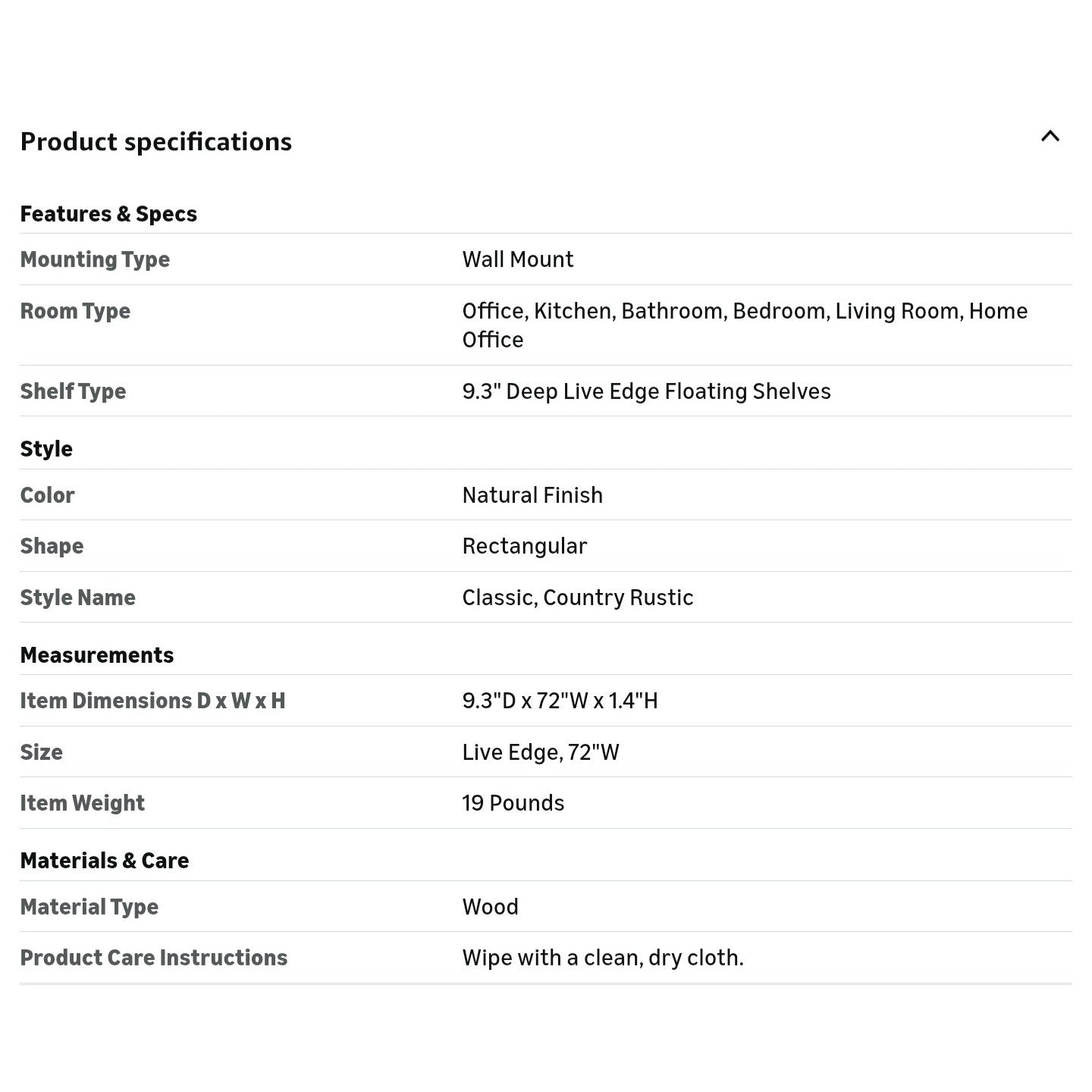Collapse the Product specifications section chevron
The height and width of the screenshot is (1092, 1092).
click(1050, 136)
